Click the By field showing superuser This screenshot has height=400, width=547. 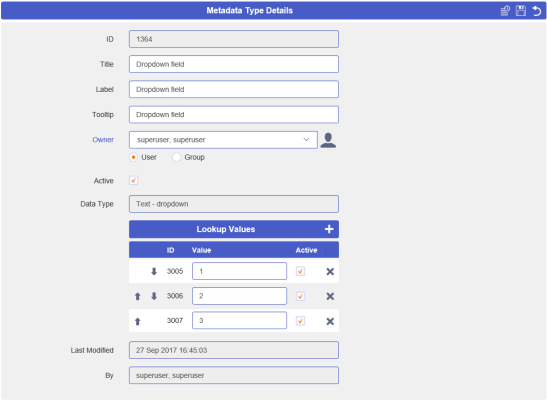coord(234,375)
